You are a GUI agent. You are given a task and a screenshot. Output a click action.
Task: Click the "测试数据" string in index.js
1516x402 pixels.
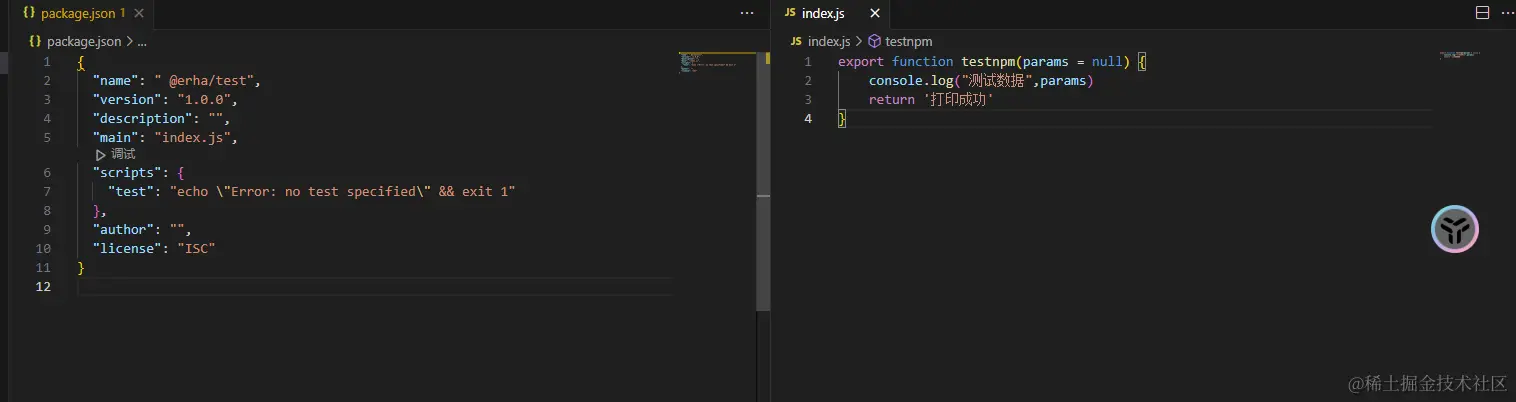coord(998,81)
